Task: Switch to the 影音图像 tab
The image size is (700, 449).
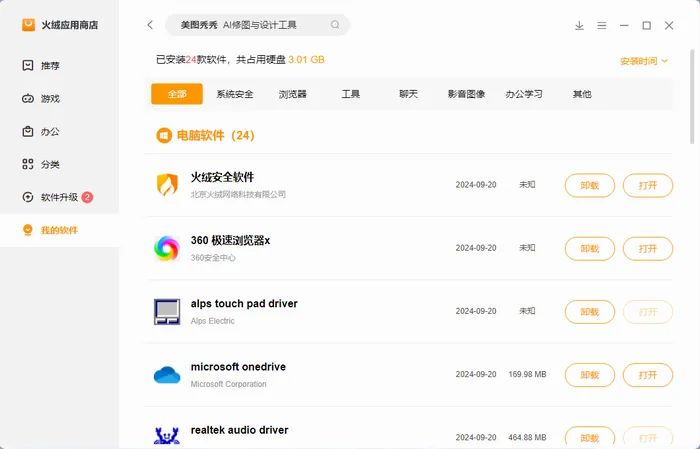Action: (467, 94)
